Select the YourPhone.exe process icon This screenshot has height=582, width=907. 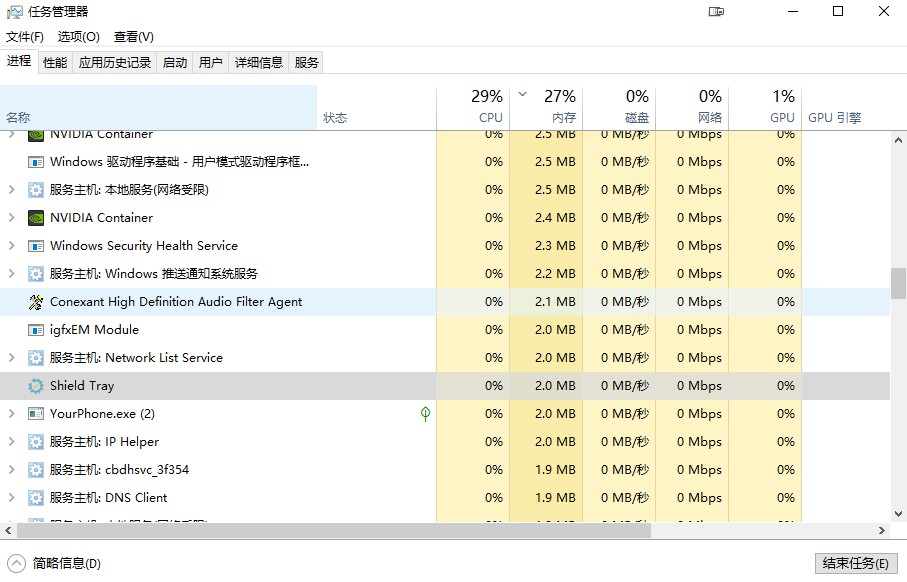coord(34,413)
